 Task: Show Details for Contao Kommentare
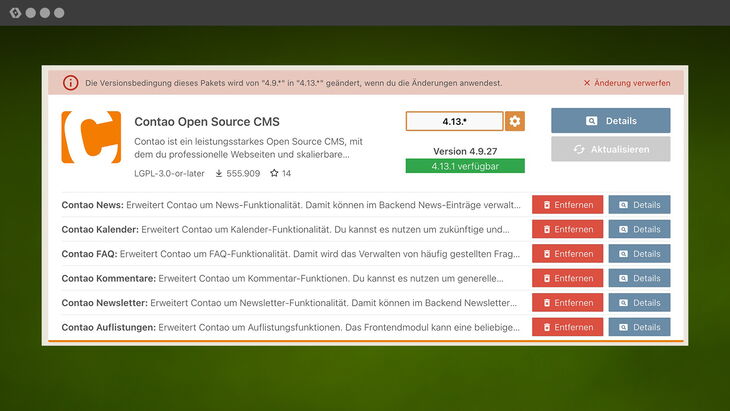tap(639, 278)
